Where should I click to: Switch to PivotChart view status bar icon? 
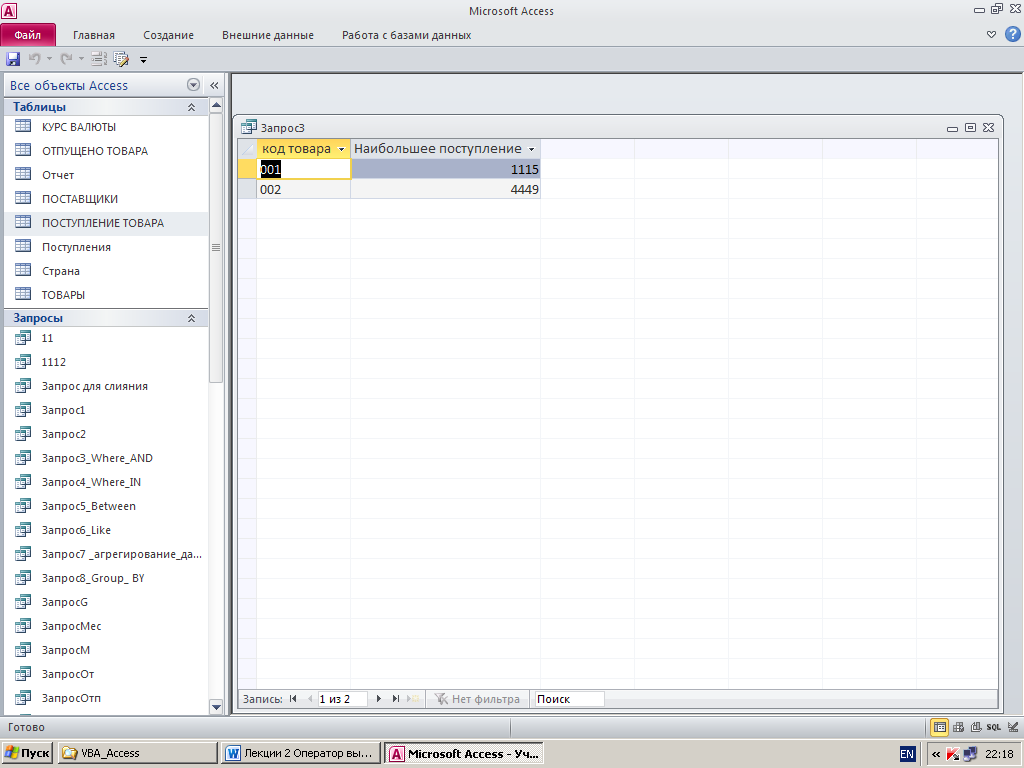[x=976, y=727]
